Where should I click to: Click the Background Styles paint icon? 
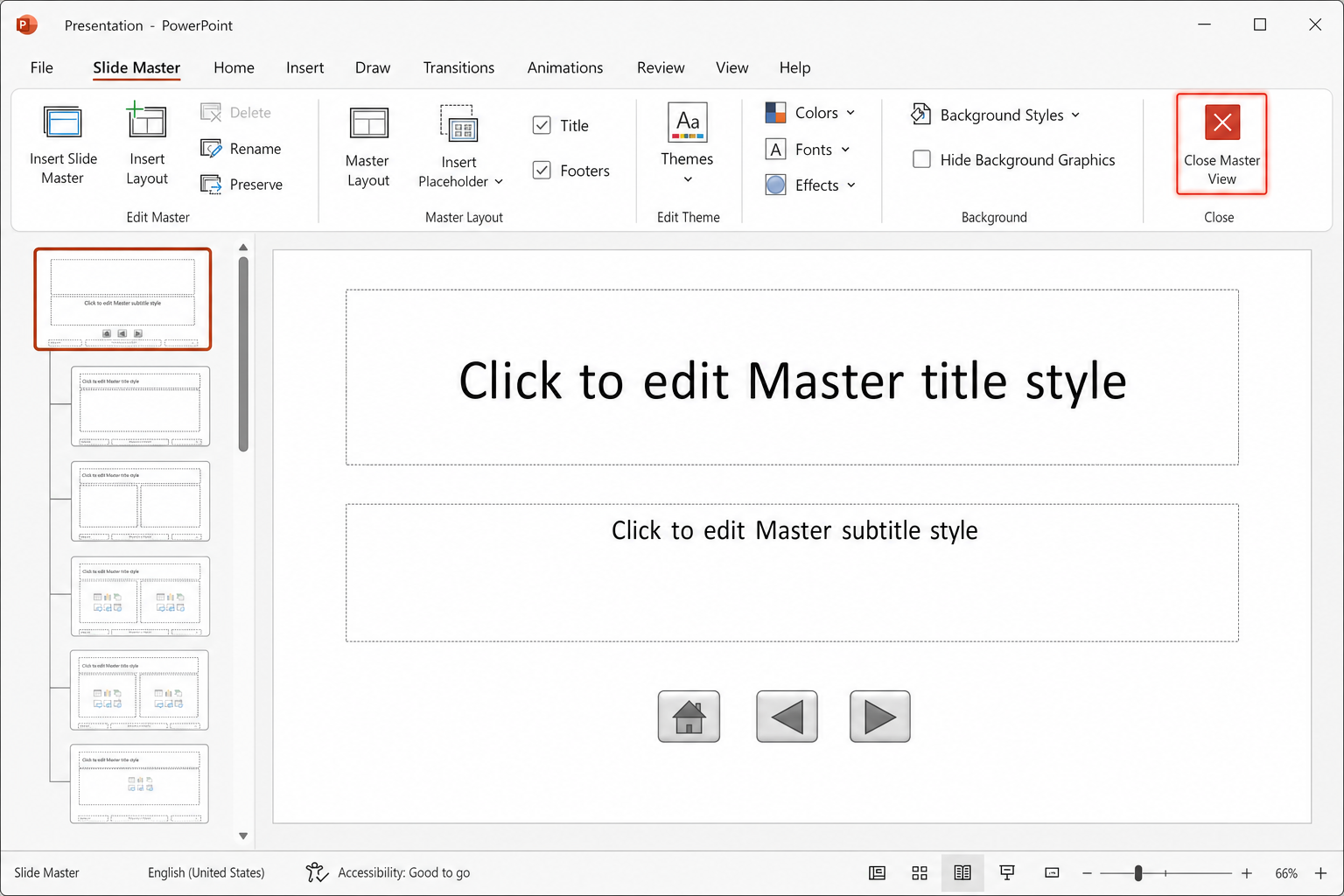(x=920, y=114)
